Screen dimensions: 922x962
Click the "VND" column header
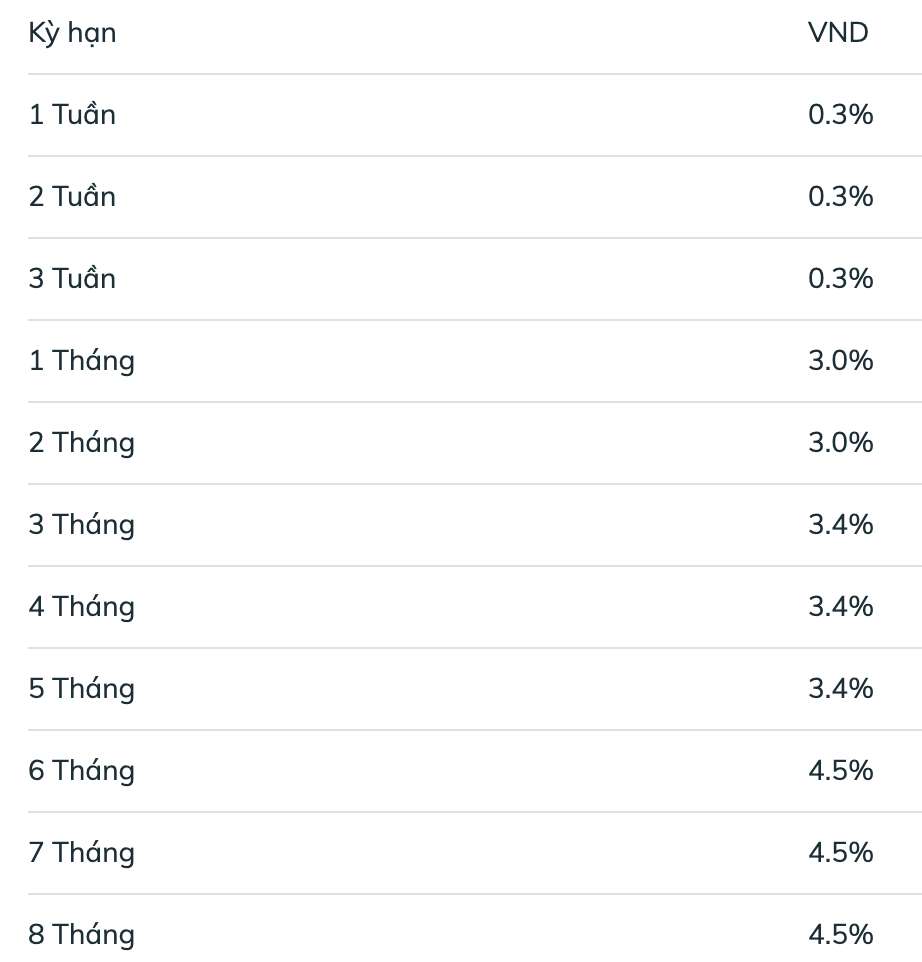[838, 33]
